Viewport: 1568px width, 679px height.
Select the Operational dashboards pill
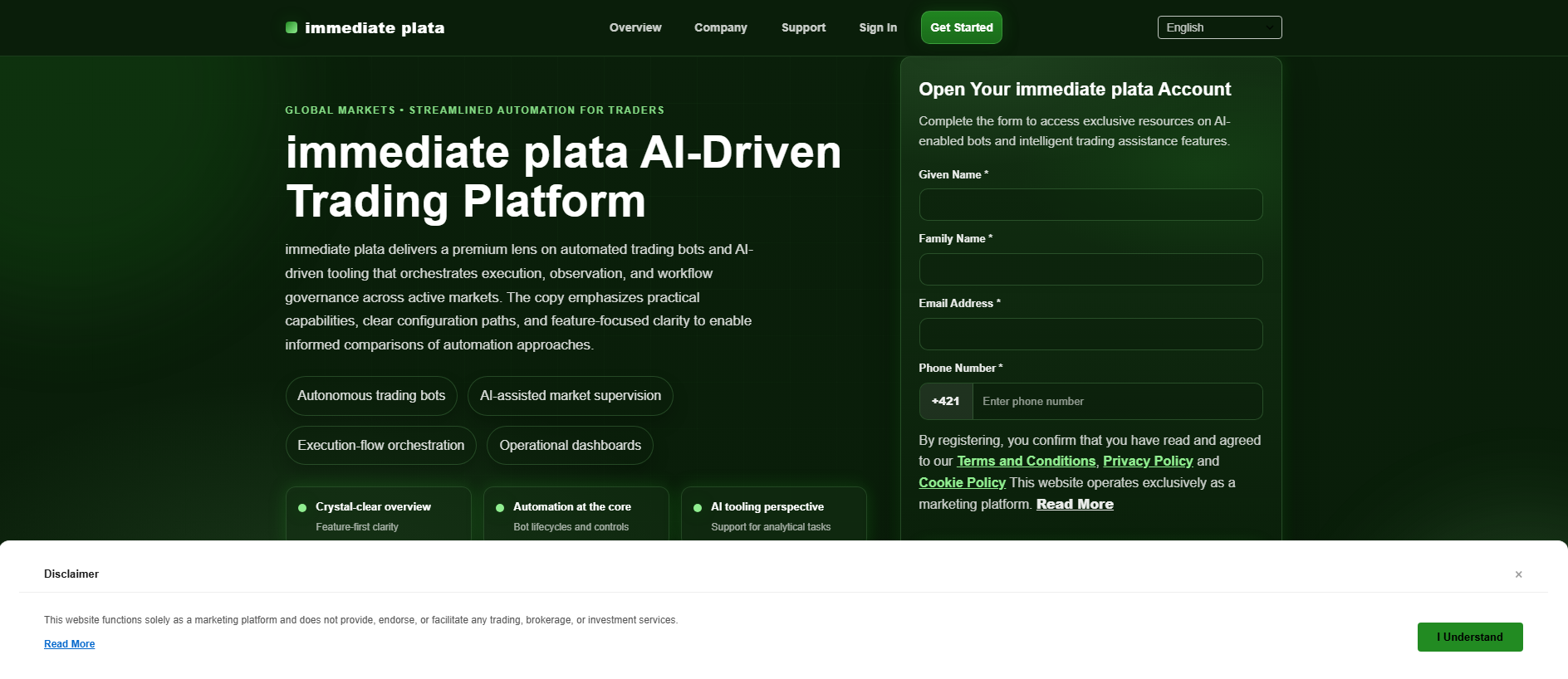(571, 446)
